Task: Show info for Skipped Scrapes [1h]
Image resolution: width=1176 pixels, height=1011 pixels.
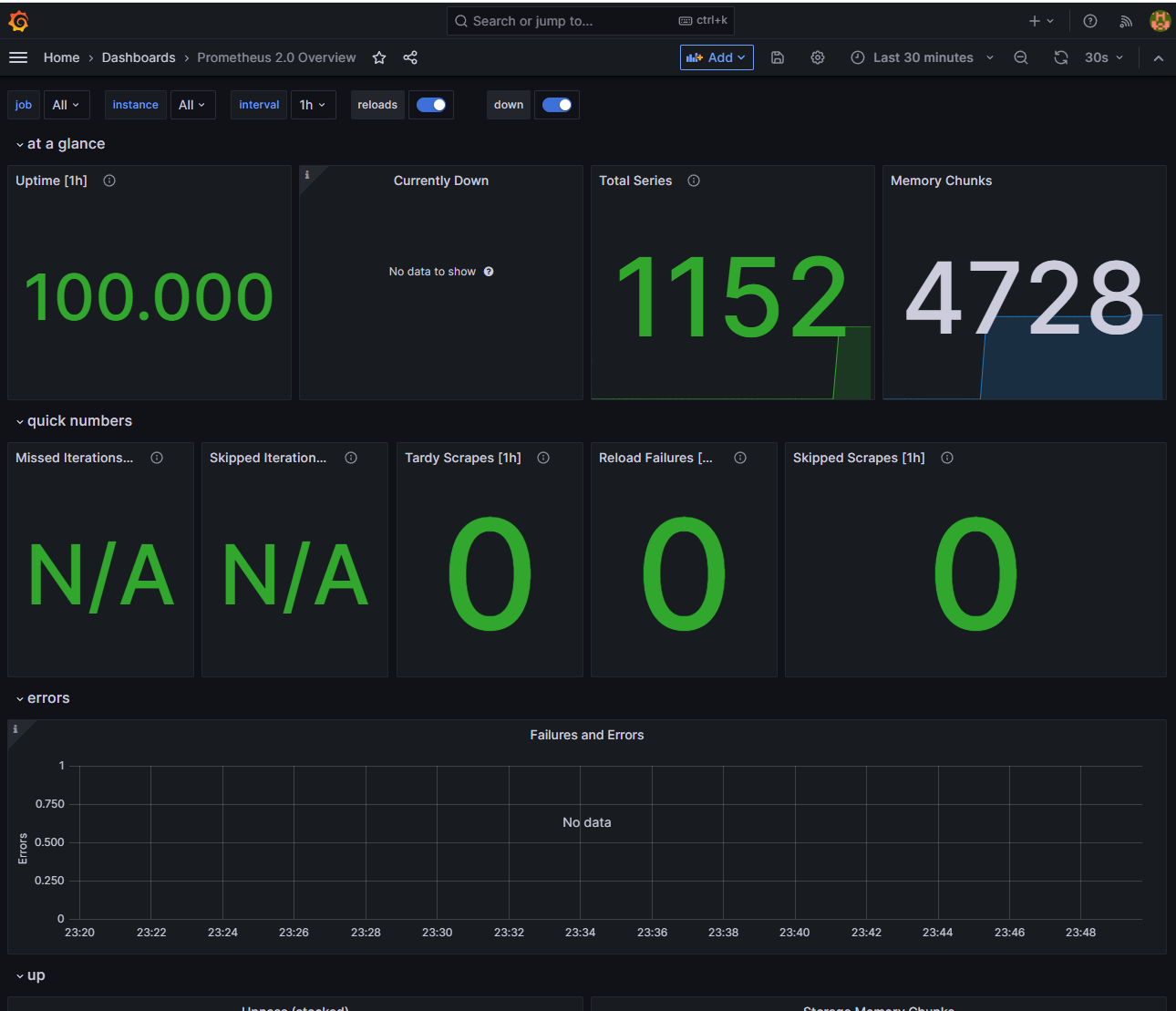Action: pyautogui.click(x=947, y=458)
